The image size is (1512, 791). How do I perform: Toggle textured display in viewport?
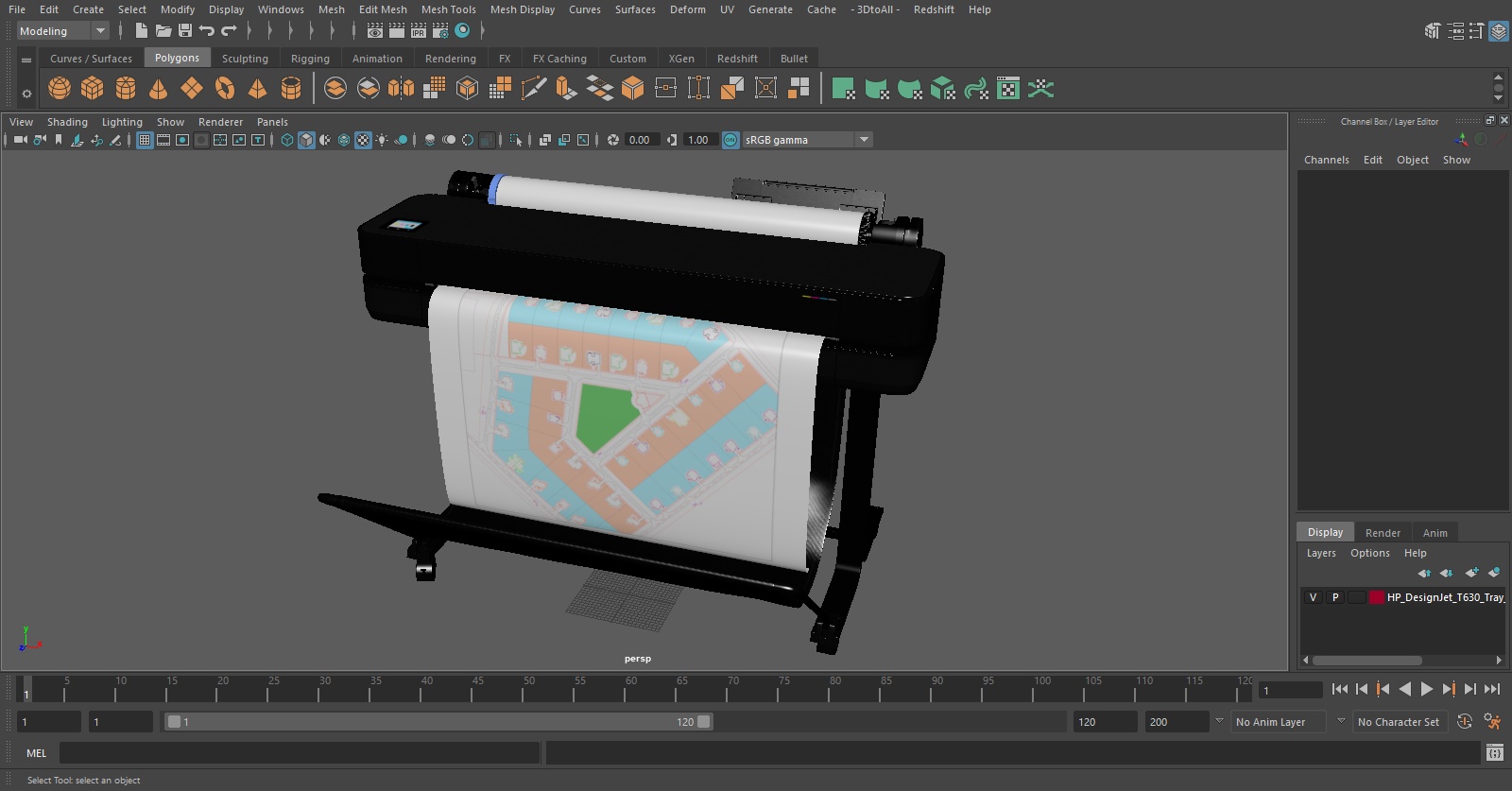363,140
